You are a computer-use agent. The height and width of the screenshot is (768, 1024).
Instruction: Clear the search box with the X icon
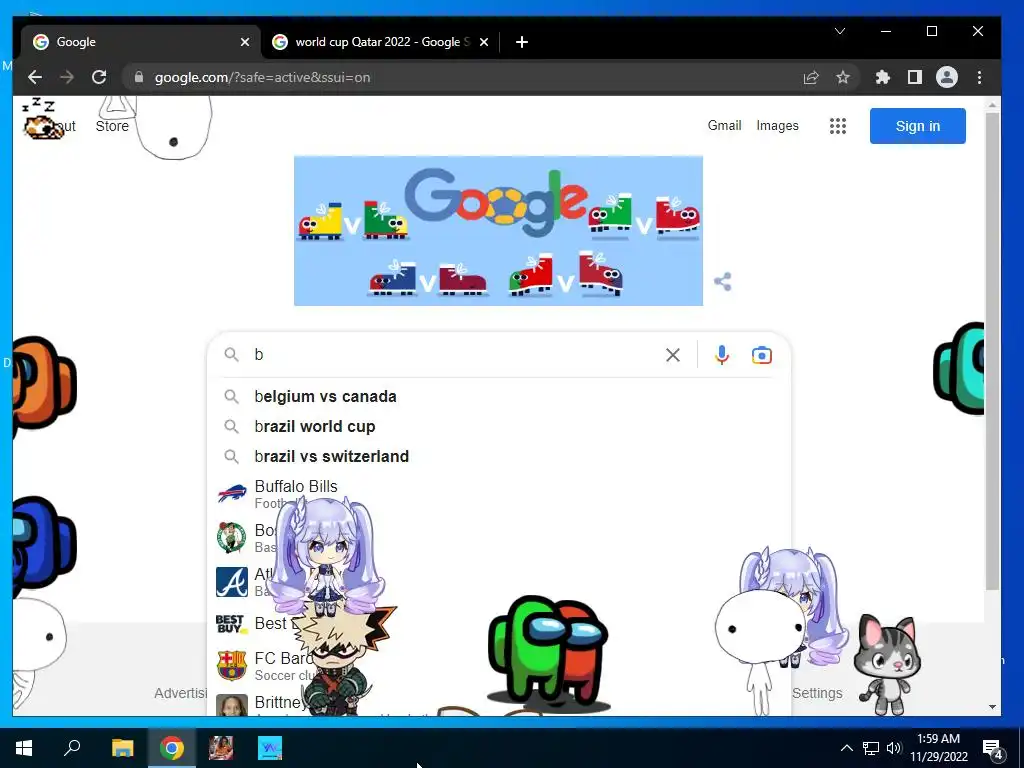coord(673,355)
